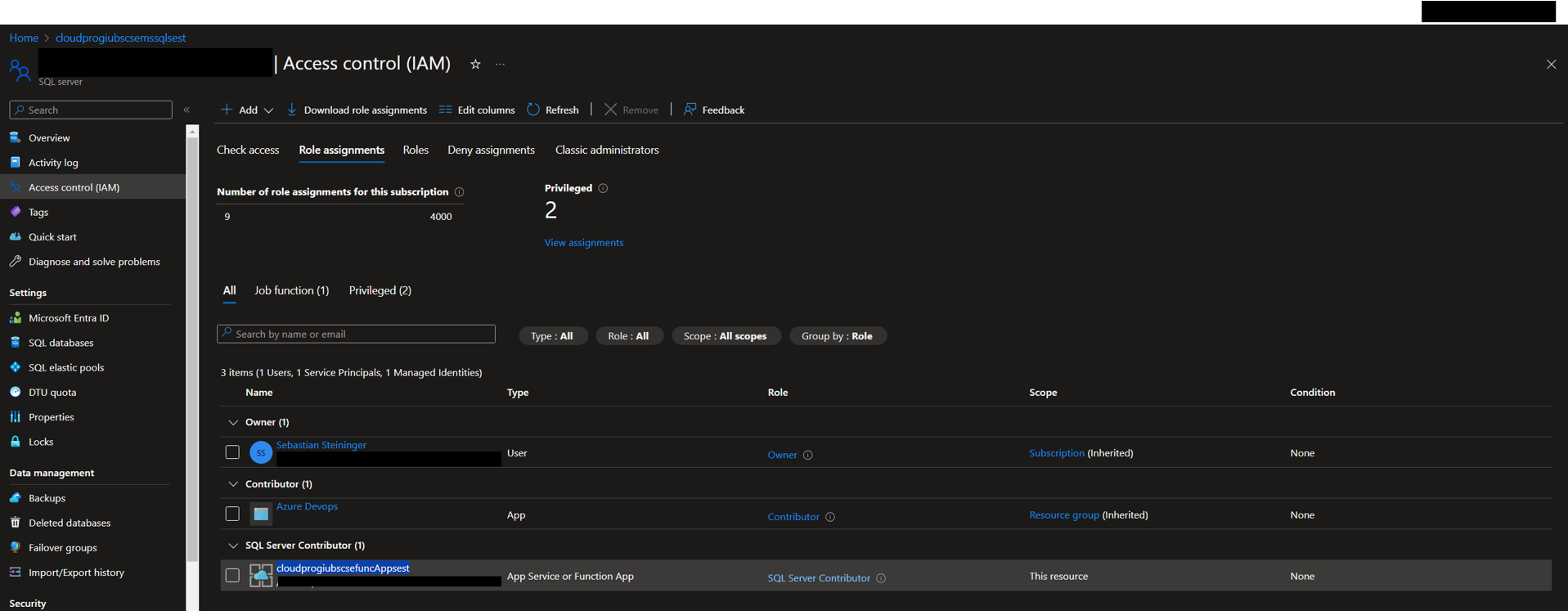
Task: Open Activity log in the sidebar
Action: click(x=53, y=162)
